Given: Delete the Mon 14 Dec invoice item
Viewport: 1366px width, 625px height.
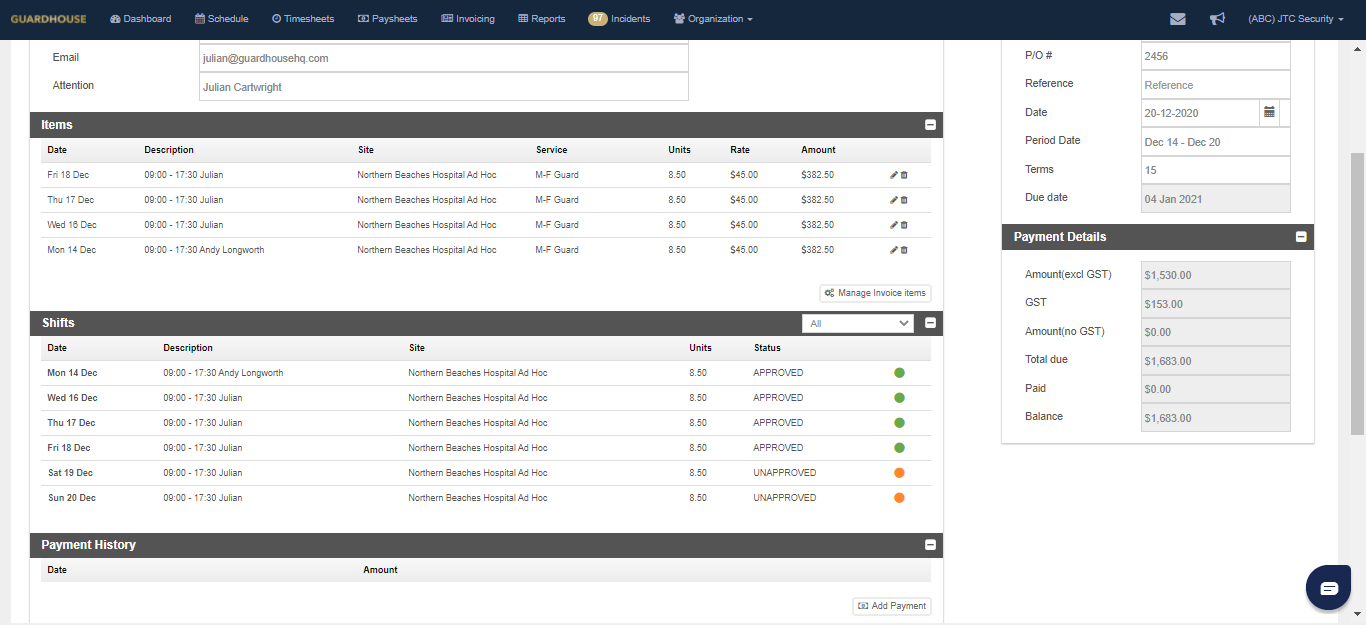Looking at the screenshot, I should click(904, 250).
